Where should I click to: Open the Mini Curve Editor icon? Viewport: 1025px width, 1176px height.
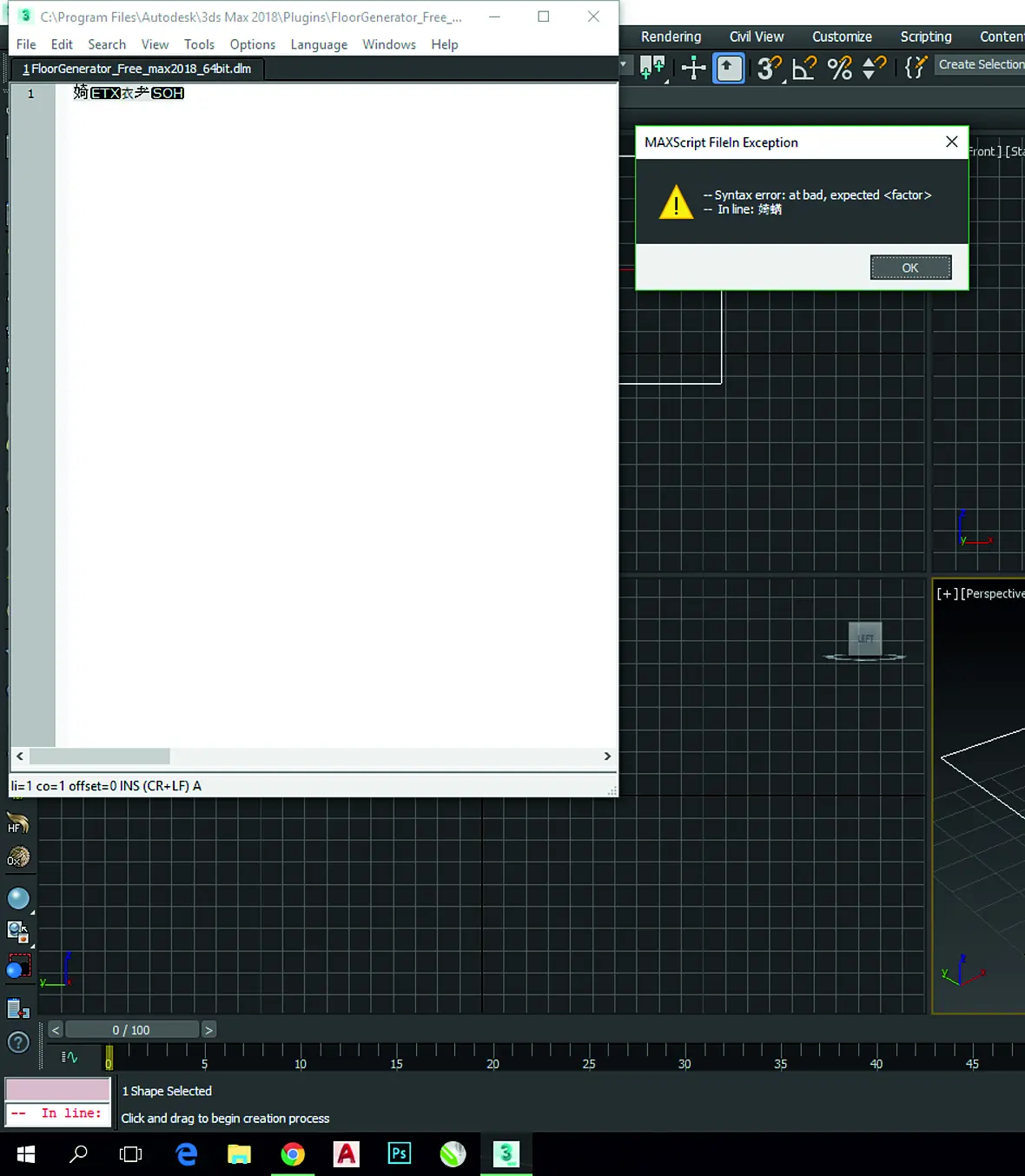(x=70, y=1057)
